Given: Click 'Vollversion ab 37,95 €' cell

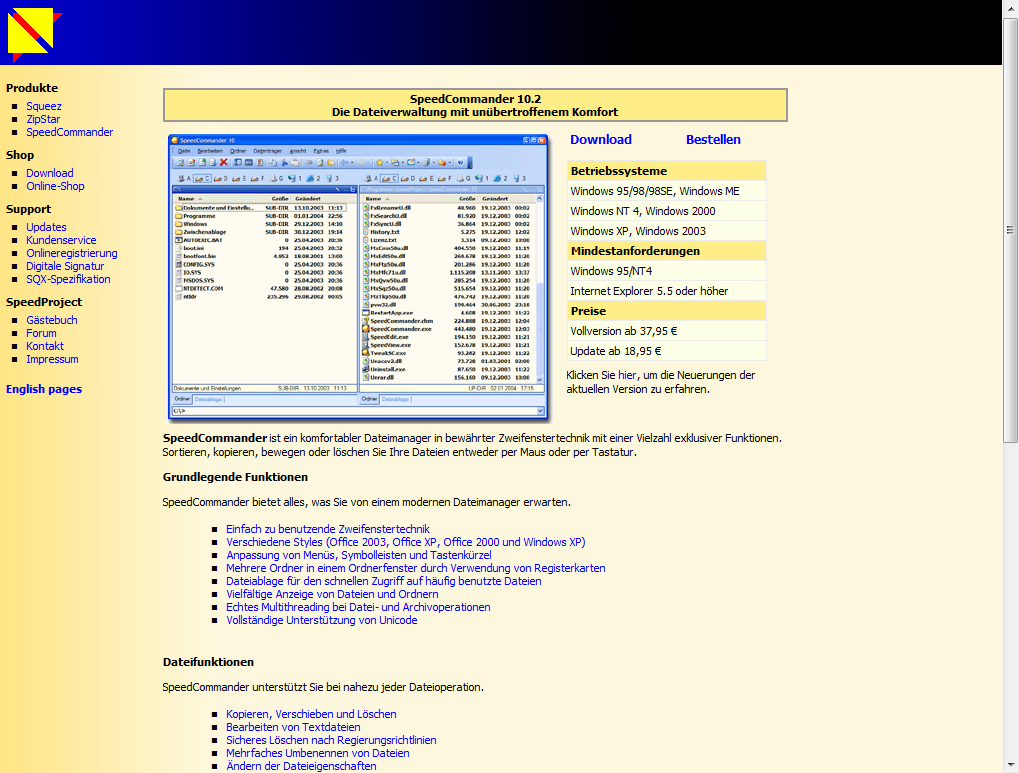Looking at the screenshot, I should pyautogui.click(x=667, y=332).
